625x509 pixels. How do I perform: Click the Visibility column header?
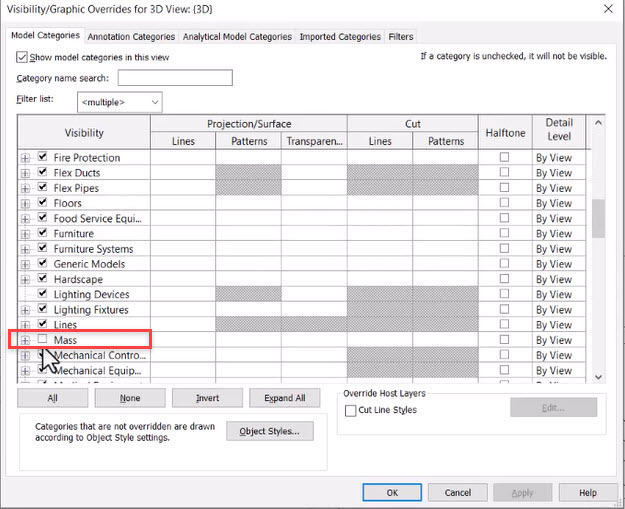point(84,133)
